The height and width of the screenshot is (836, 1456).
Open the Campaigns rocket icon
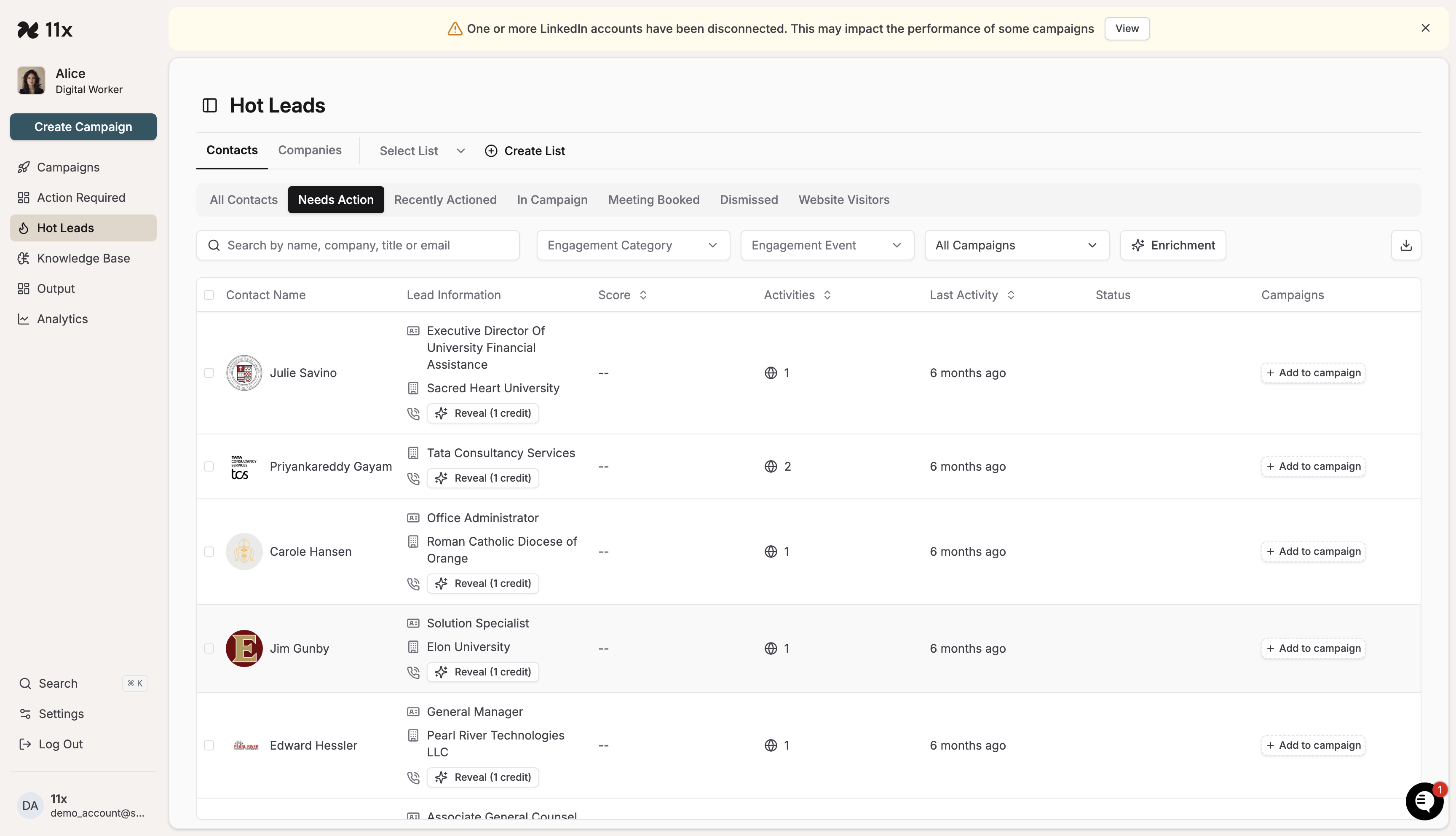[x=24, y=167]
